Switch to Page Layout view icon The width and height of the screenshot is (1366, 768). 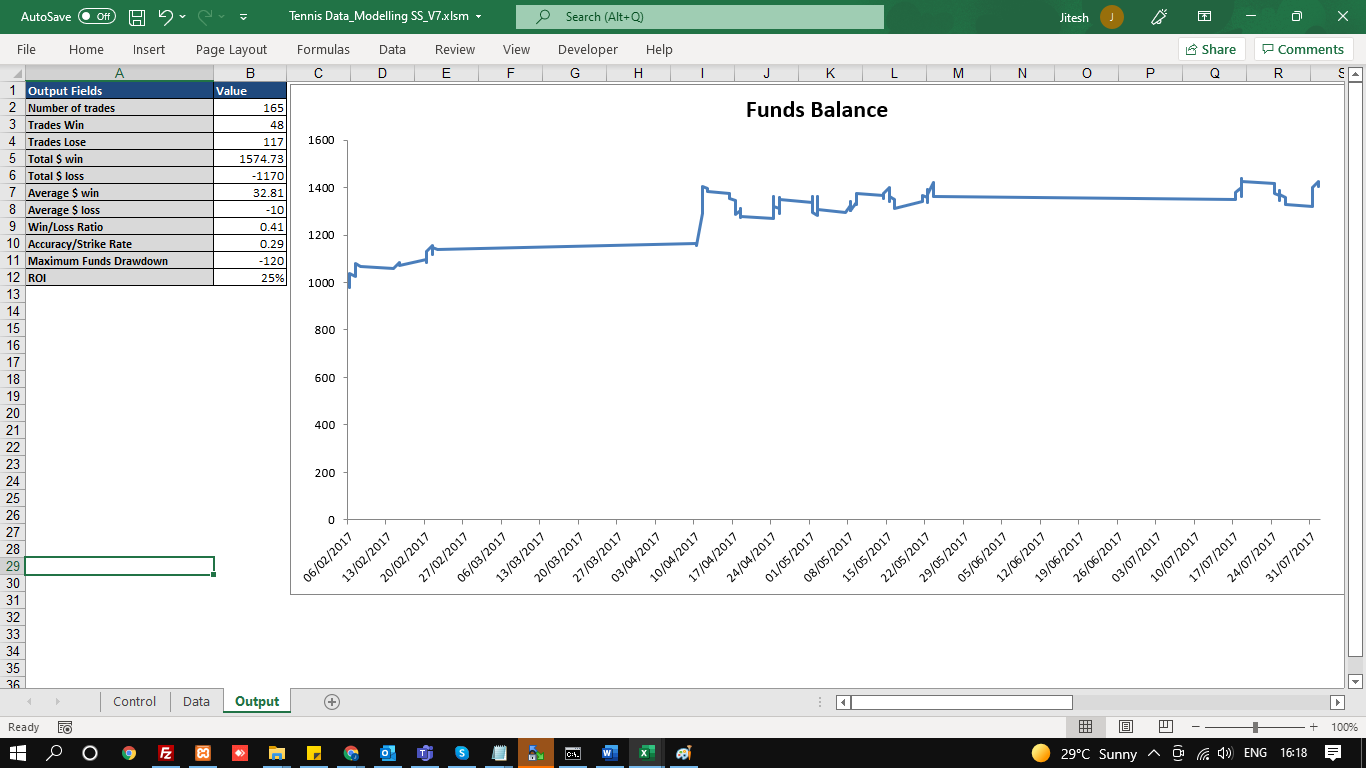1125,727
